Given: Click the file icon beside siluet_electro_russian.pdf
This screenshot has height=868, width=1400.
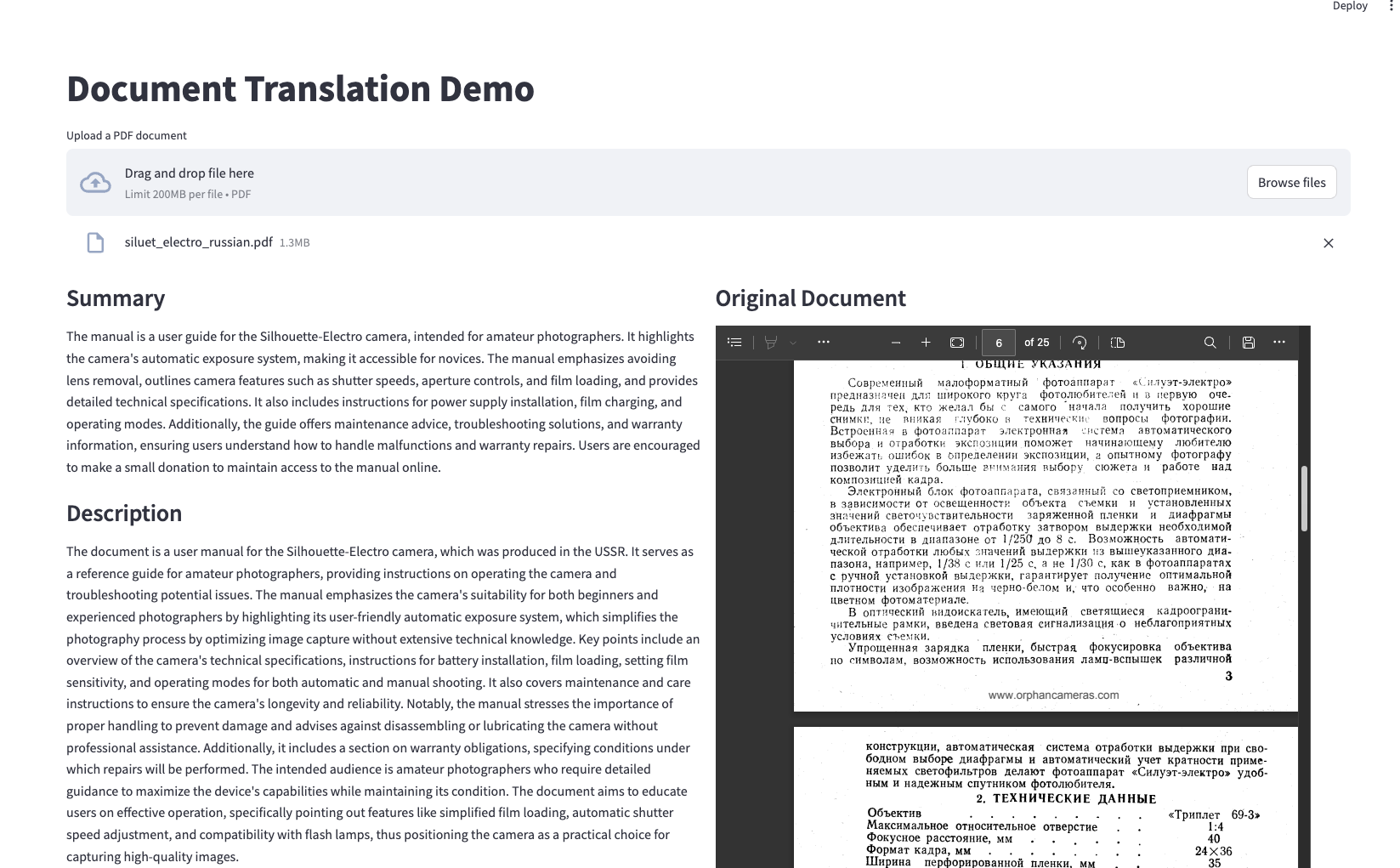Looking at the screenshot, I should [94, 242].
